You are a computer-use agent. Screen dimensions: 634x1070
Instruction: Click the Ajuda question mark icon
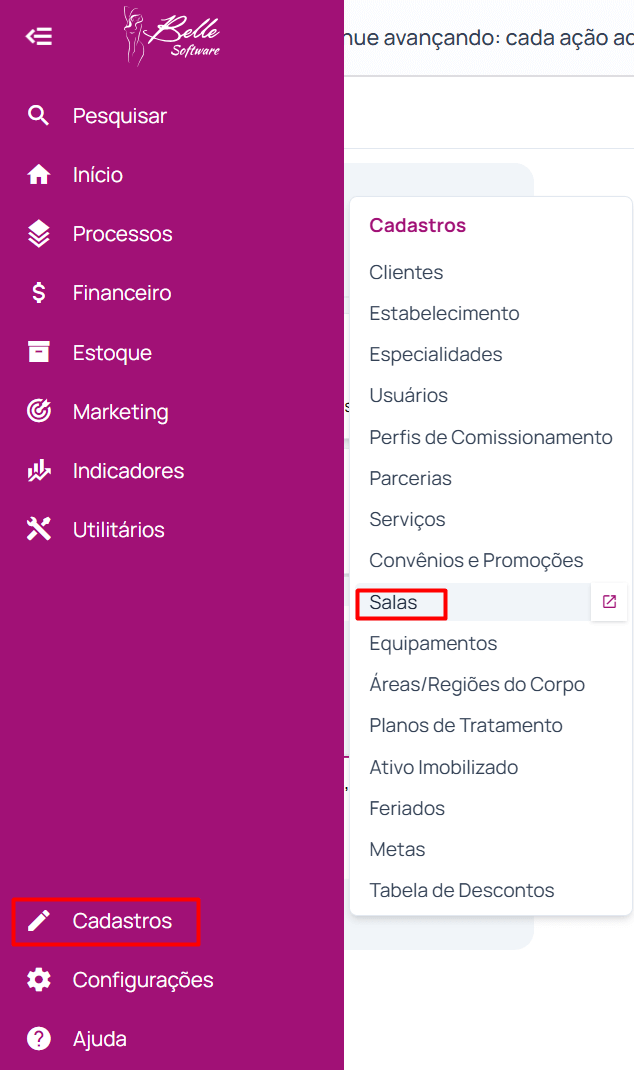[x=39, y=1039]
